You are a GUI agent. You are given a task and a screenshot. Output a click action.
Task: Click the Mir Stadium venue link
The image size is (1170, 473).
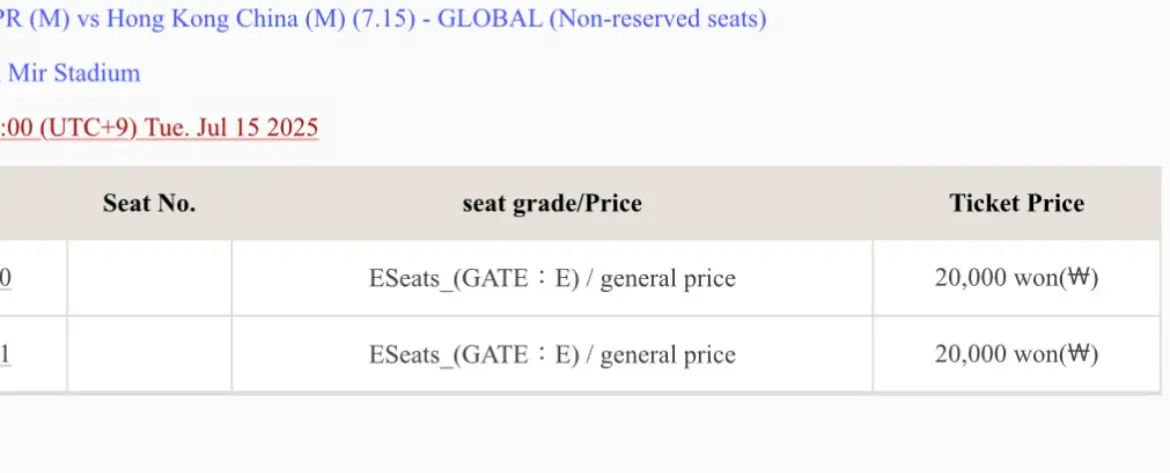click(x=70, y=73)
